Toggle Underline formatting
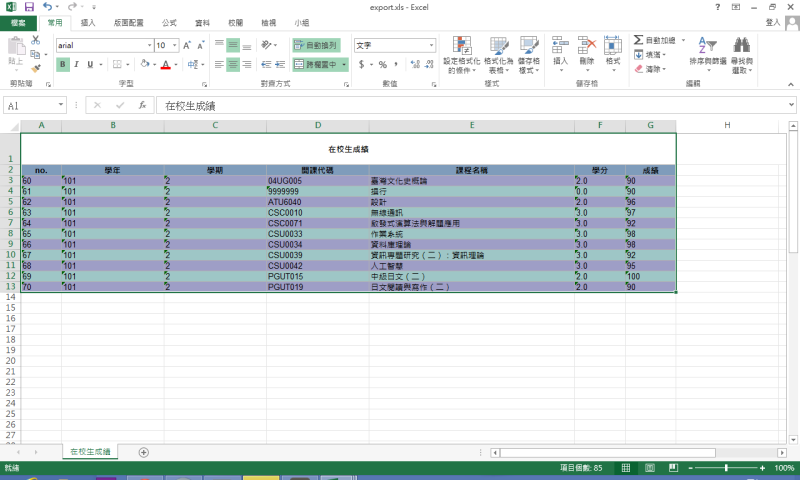This screenshot has height=480, width=800. (90, 64)
